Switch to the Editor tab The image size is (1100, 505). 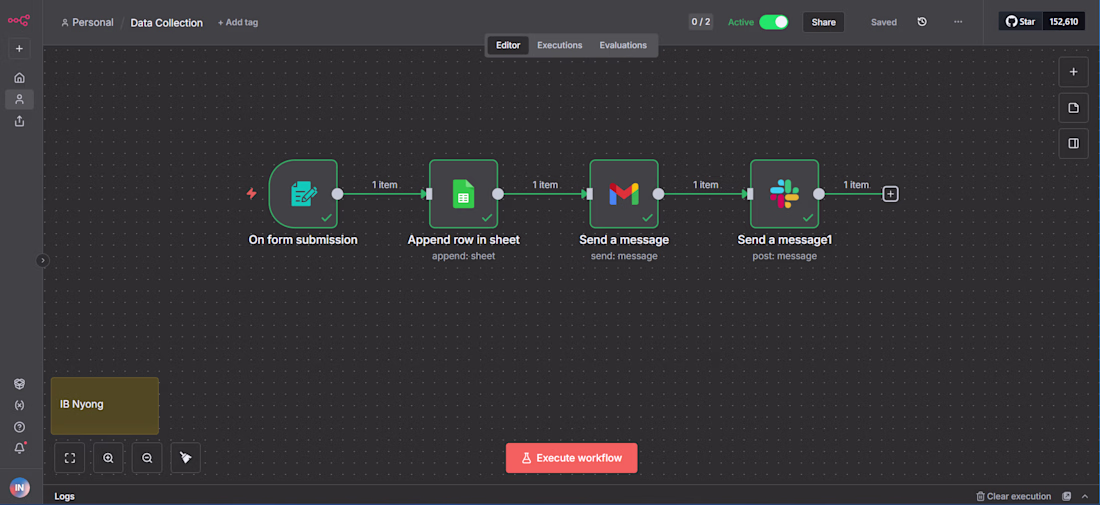point(508,45)
